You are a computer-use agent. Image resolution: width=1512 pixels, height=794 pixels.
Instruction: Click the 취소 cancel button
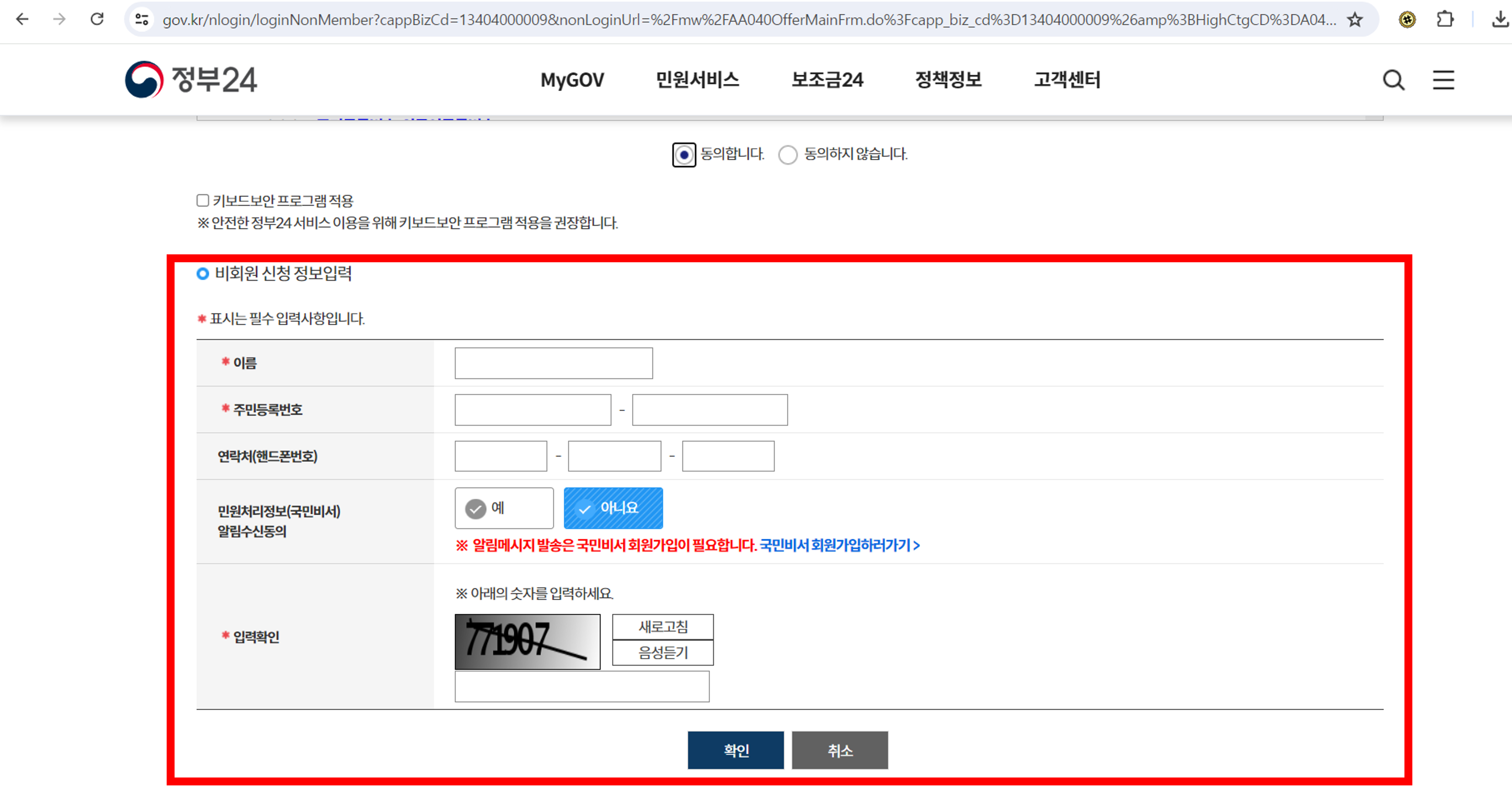tap(840, 750)
